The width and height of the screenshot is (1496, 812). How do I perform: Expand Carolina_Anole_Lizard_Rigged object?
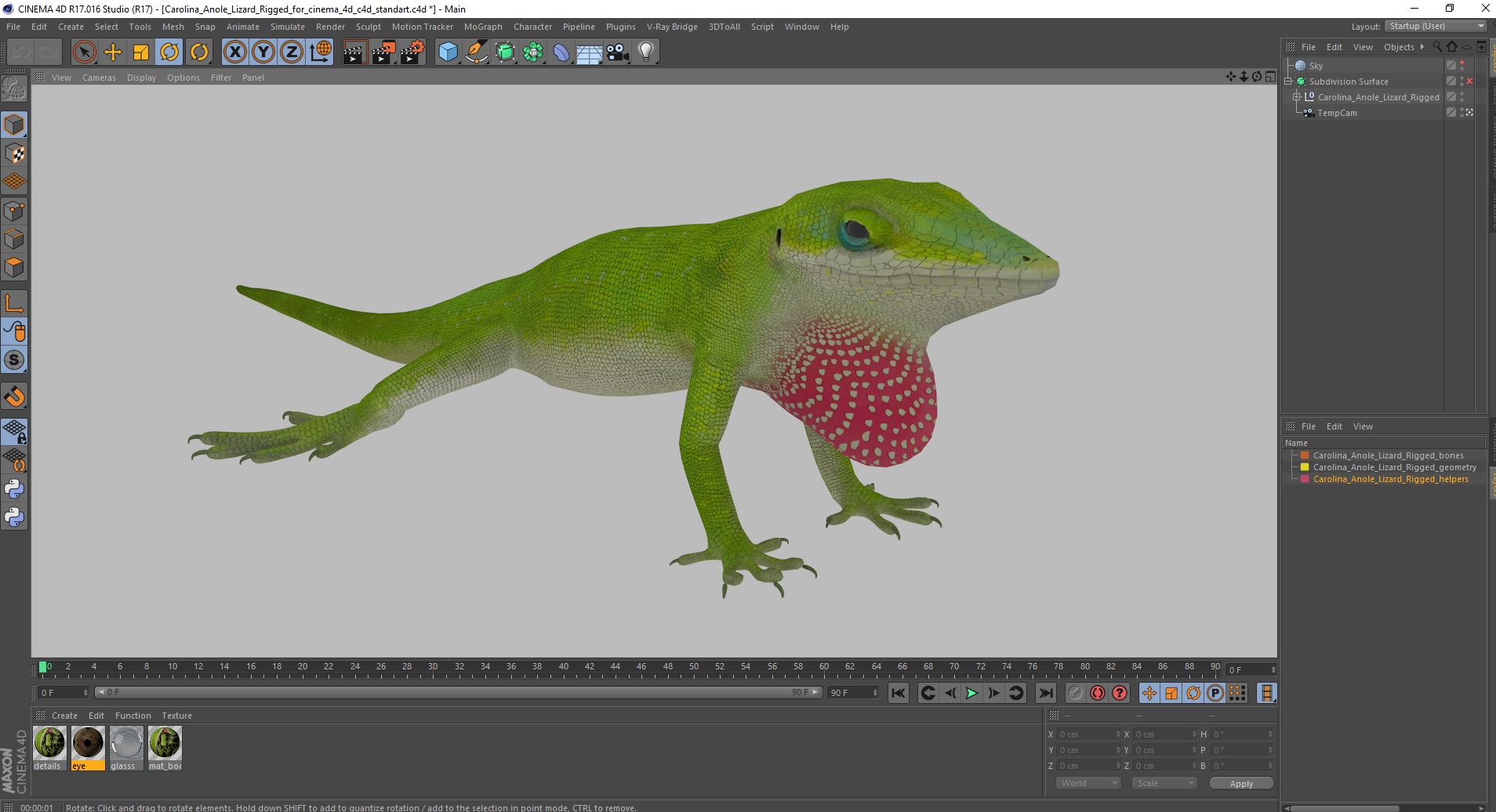pyautogui.click(x=1297, y=97)
